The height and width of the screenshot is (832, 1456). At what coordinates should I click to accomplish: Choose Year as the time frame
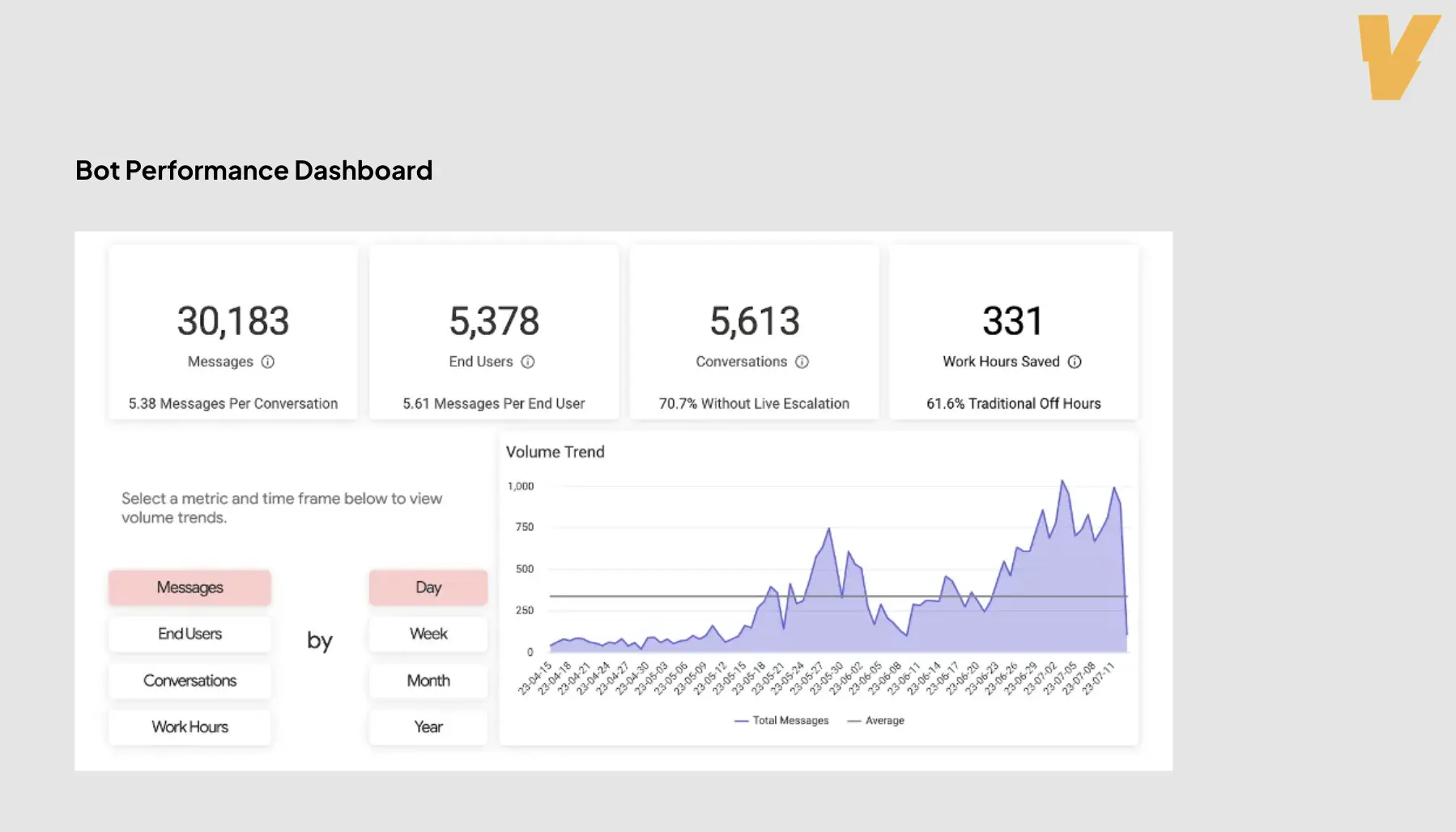[428, 727]
